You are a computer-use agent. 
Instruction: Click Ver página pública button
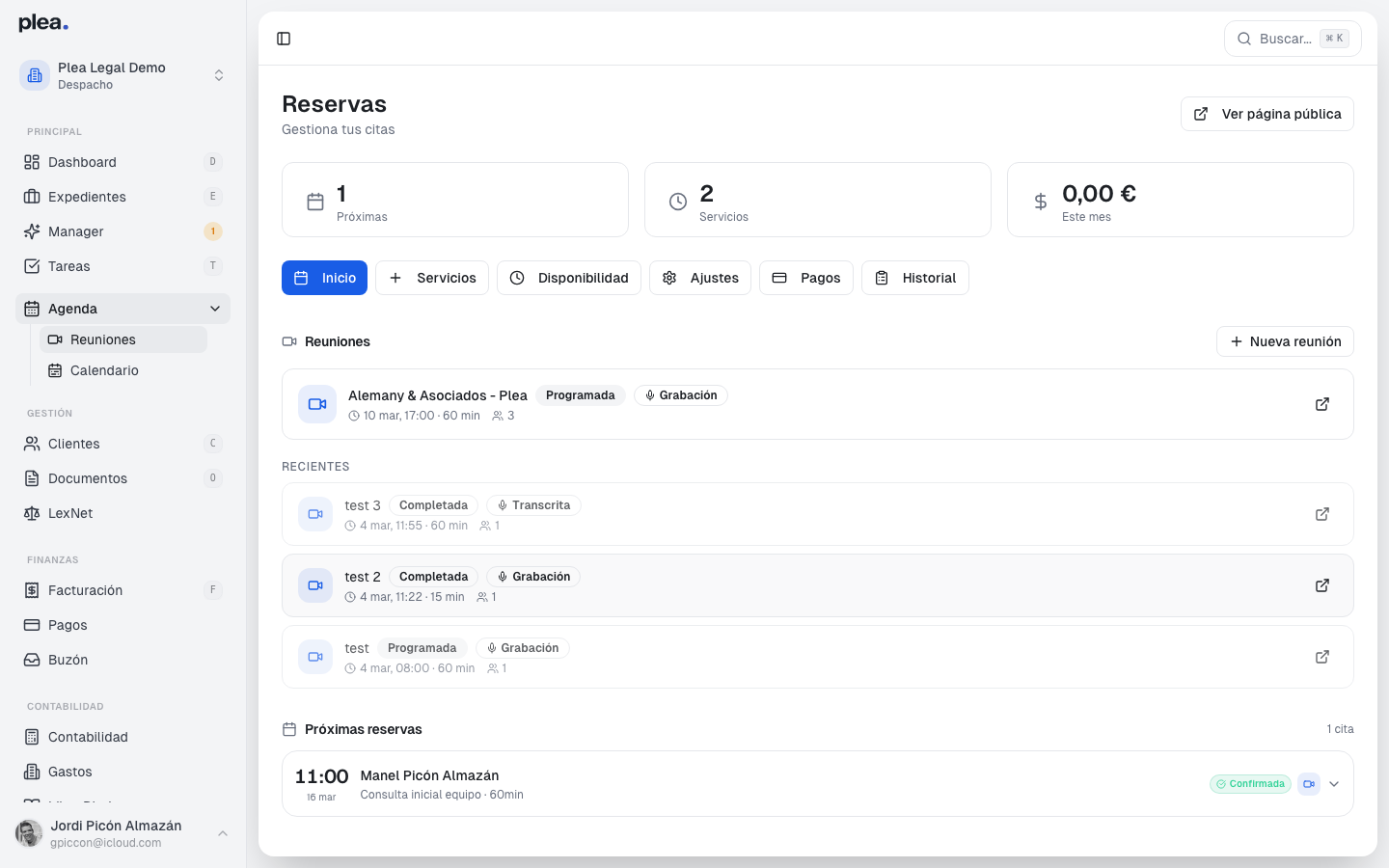[x=1267, y=114]
